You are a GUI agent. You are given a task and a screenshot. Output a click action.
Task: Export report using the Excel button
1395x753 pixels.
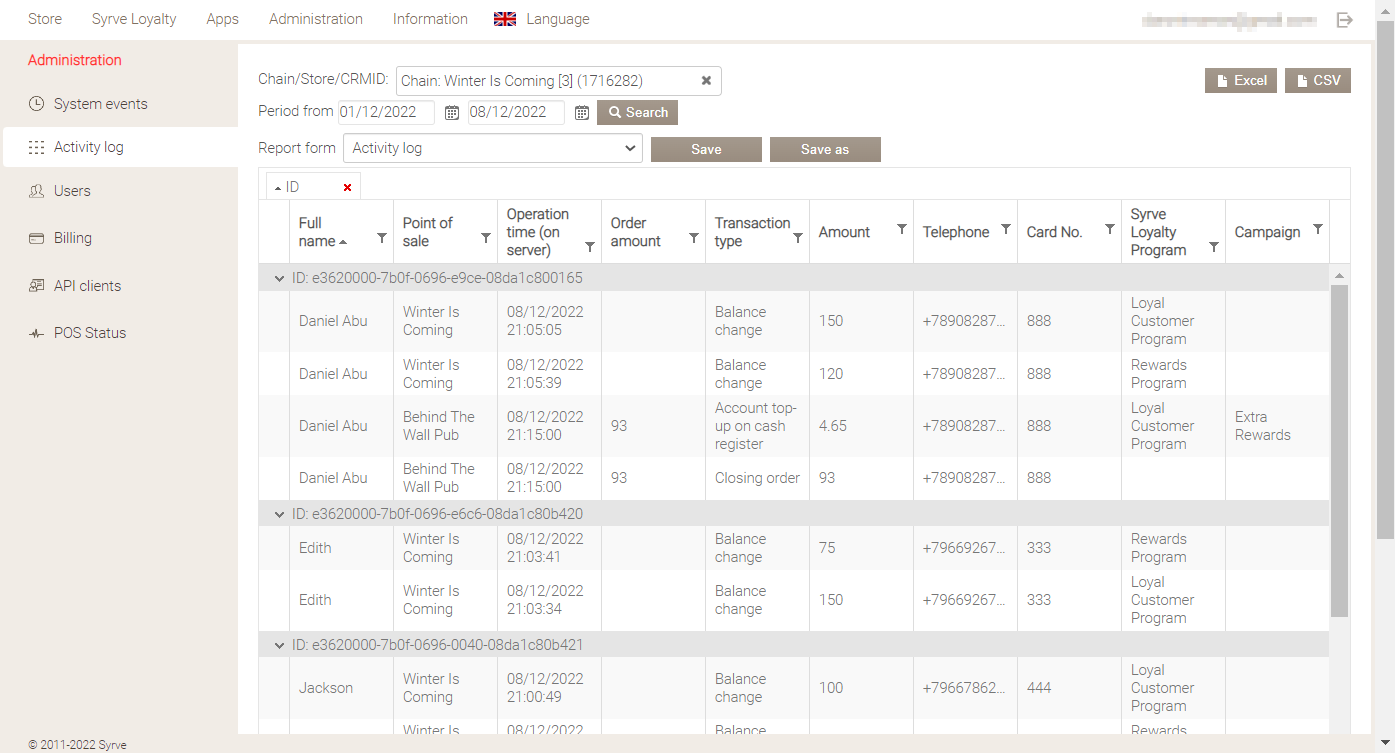1240,80
